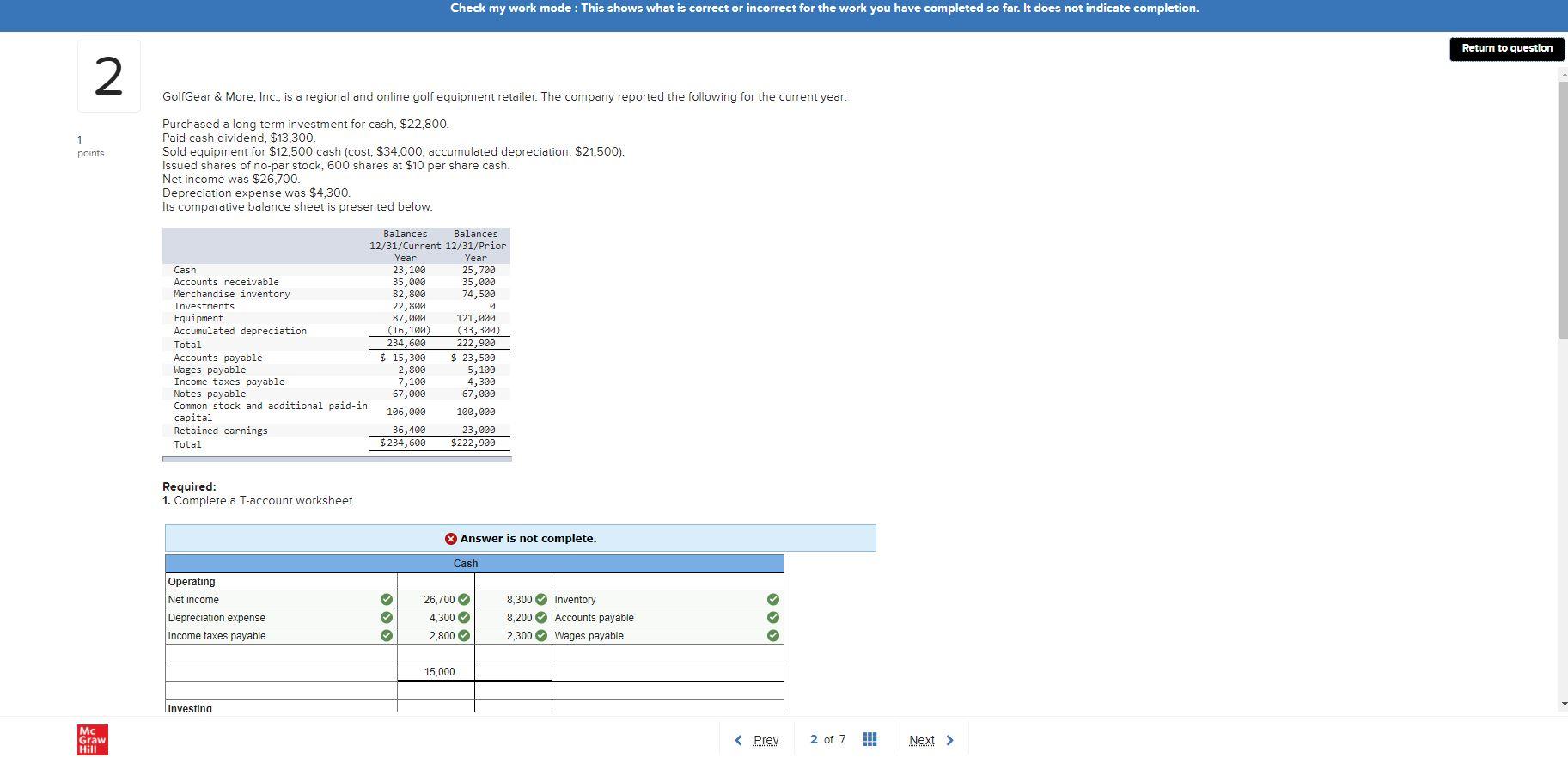Select the 8,300 credit amount cell

point(513,600)
